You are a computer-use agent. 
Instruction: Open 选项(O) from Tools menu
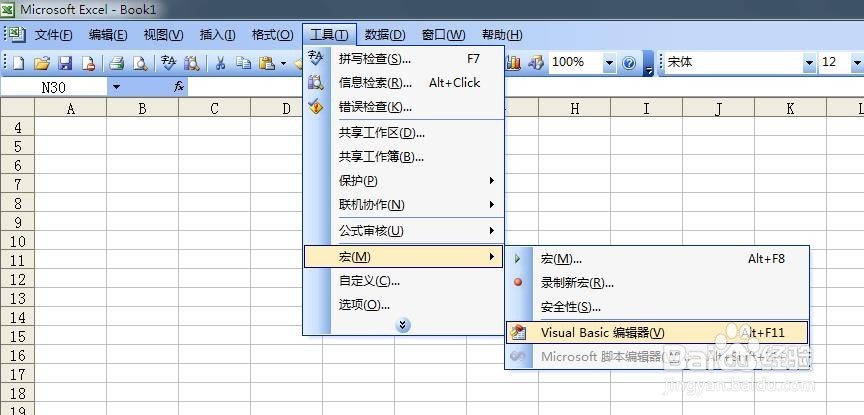pos(404,305)
